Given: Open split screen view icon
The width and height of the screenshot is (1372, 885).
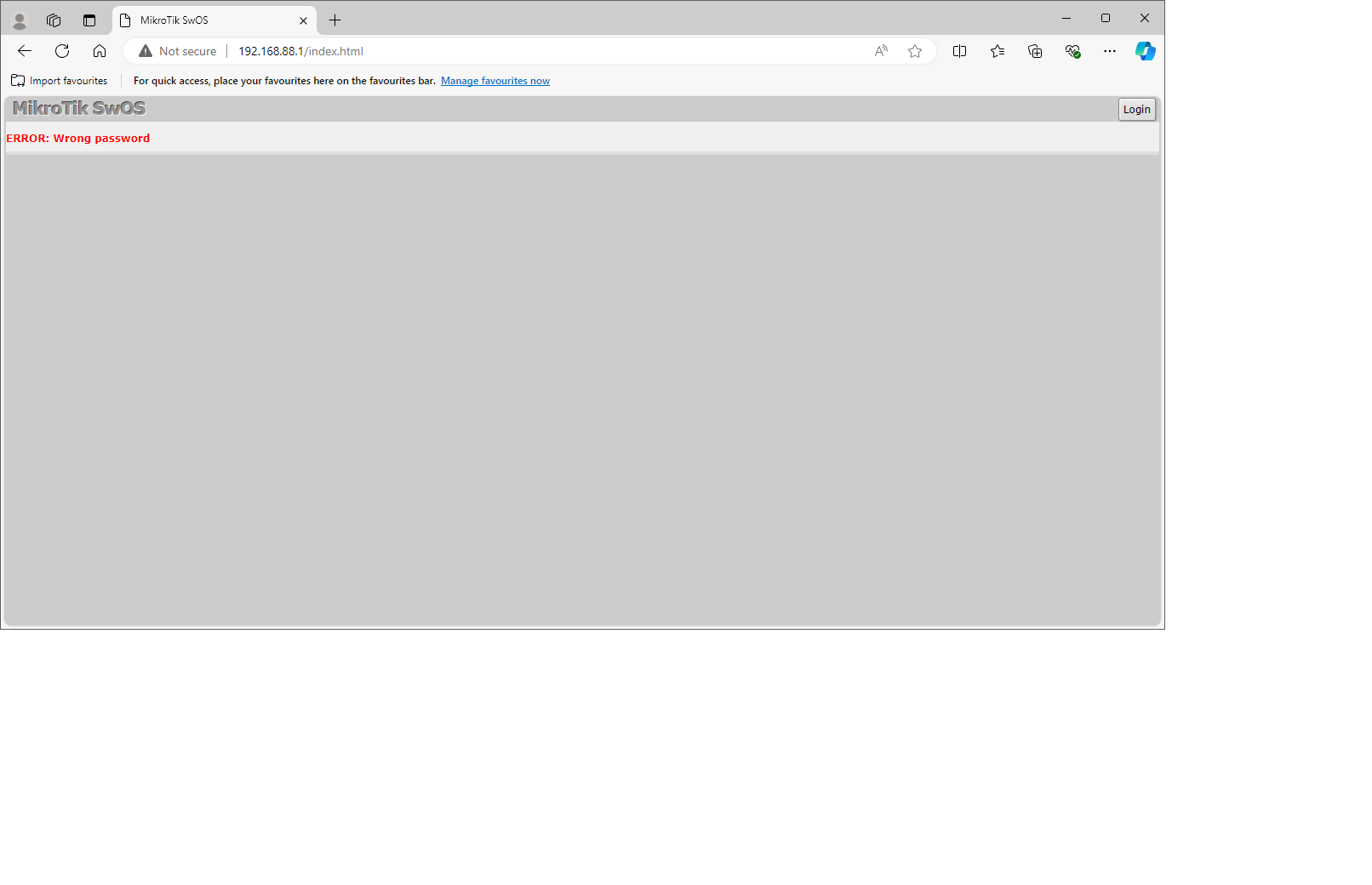Looking at the screenshot, I should point(960,51).
